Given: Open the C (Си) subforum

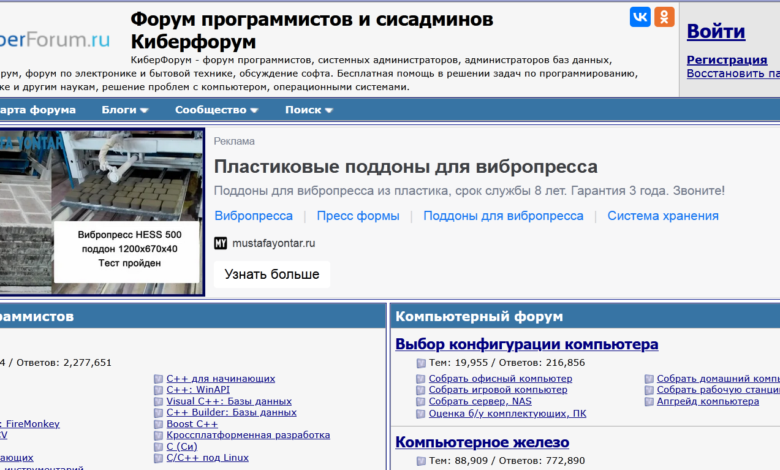Looking at the screenshot, I should pyautogui.click(x=182, y=447).
